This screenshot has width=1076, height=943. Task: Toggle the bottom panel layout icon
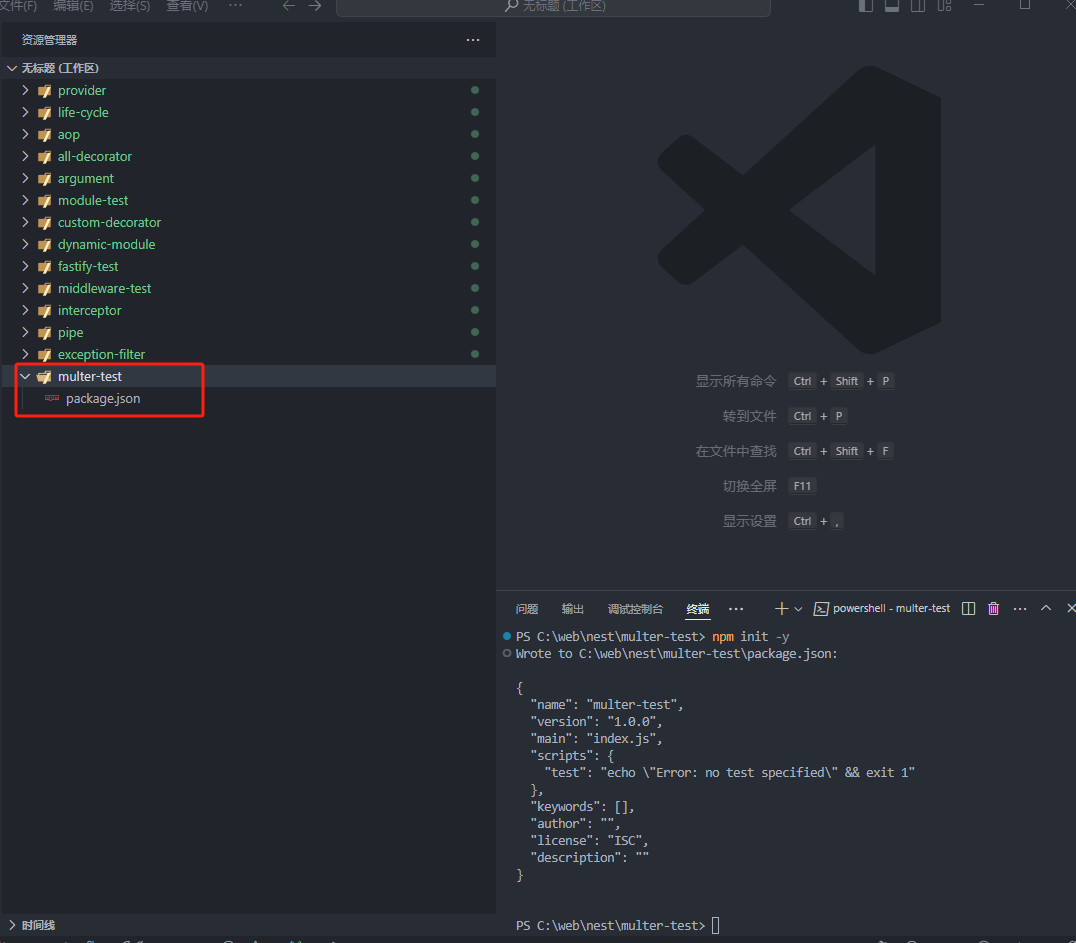tap(892, 5)
